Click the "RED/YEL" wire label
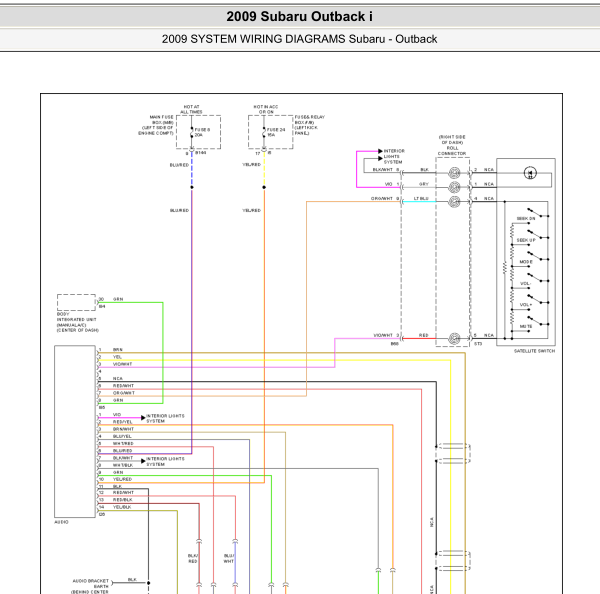This screenshot has width=600, height=594. pyautogui.click(x=122, y=422)
